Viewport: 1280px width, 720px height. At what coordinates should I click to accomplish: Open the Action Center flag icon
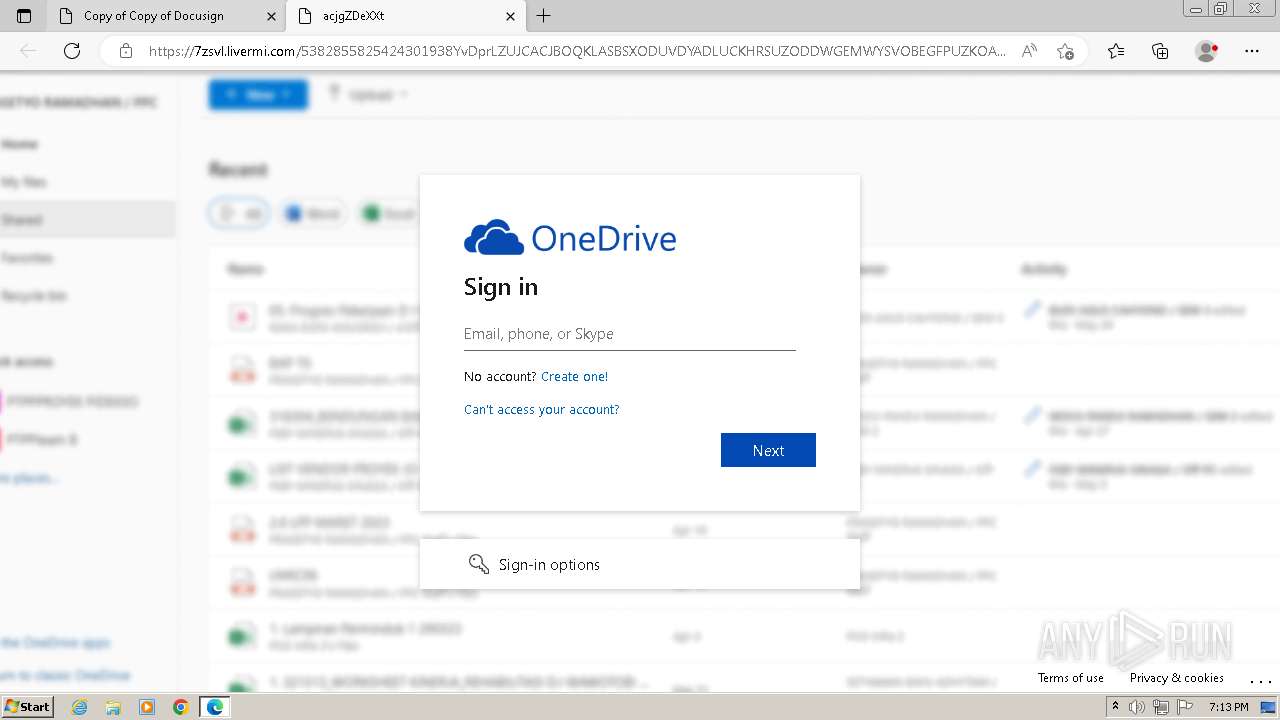pos(1185,707)
